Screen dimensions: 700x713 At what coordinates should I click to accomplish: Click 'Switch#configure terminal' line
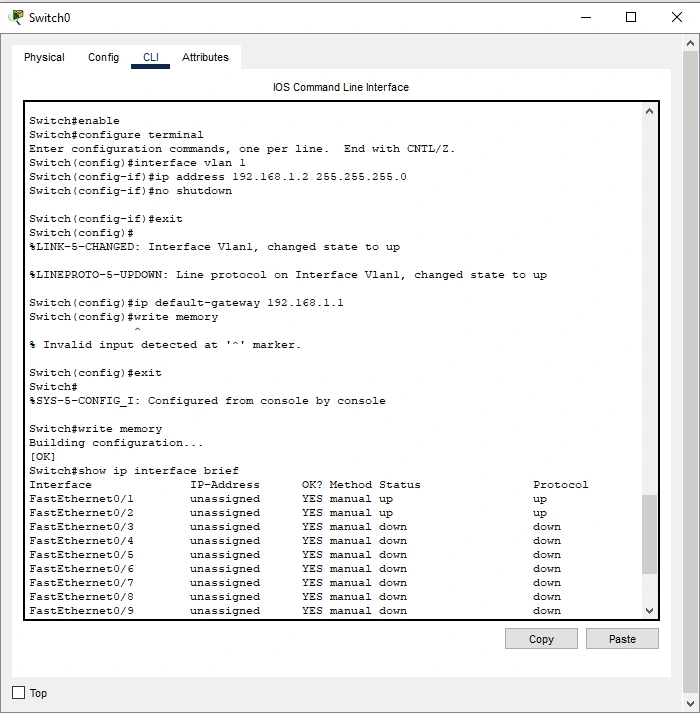pyautogui.click(x=116, y=135)
